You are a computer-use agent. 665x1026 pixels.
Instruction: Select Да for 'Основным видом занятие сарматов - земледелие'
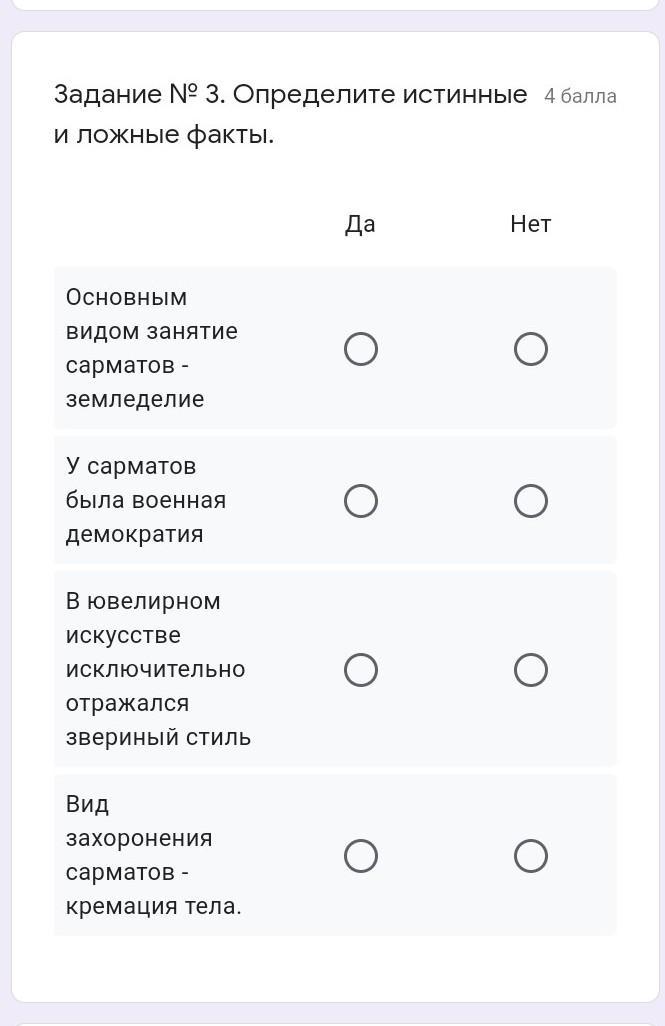coord(360,349)
